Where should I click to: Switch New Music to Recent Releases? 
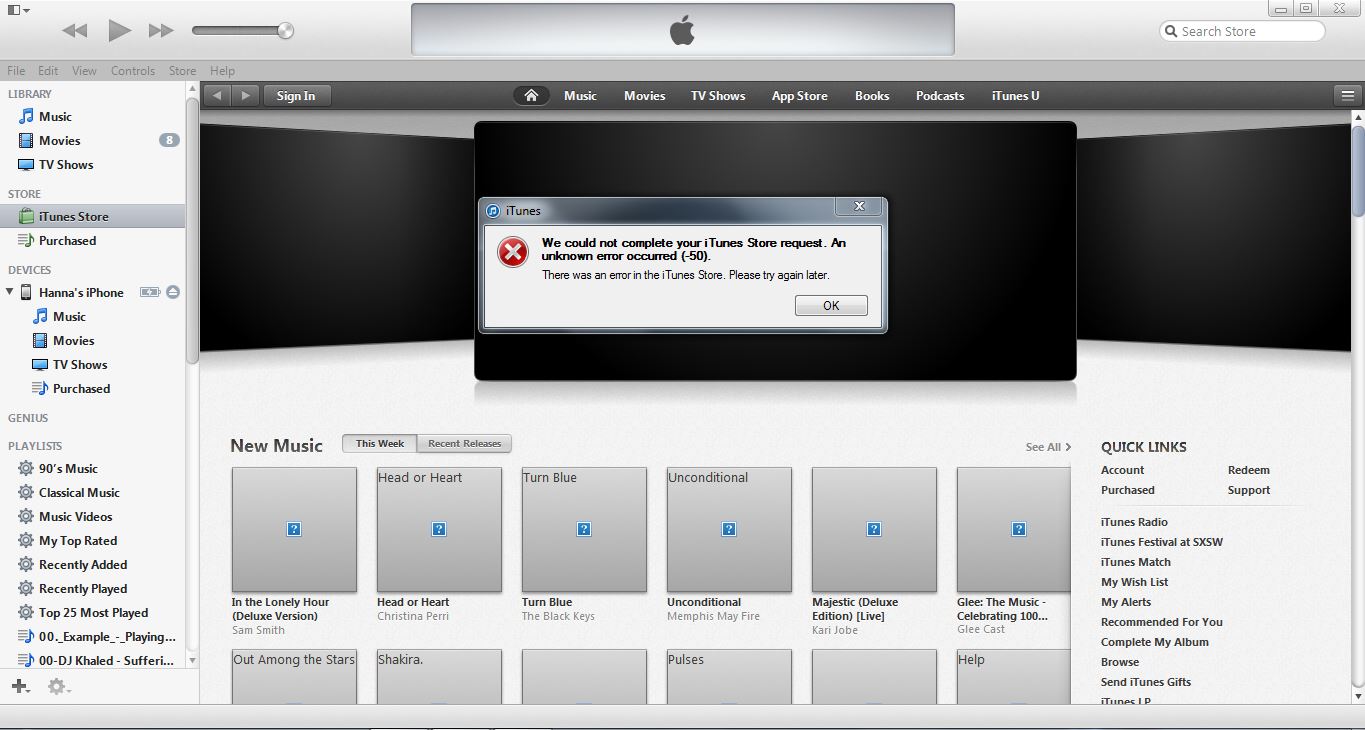tap(464, 444)
